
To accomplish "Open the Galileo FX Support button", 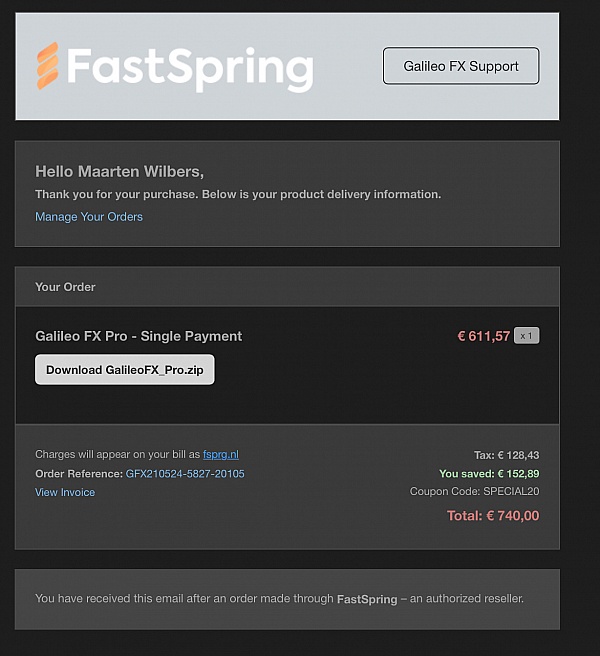I will coord(461,66).
